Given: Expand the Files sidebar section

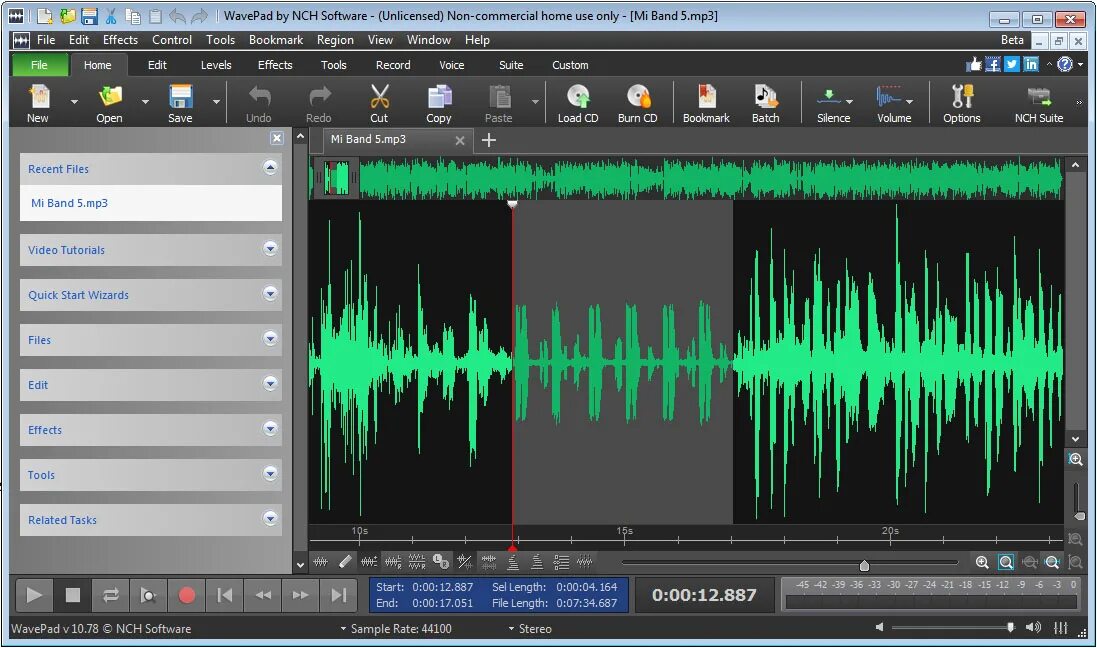Looking at the screenshot, I should click(x=270, y=339).
